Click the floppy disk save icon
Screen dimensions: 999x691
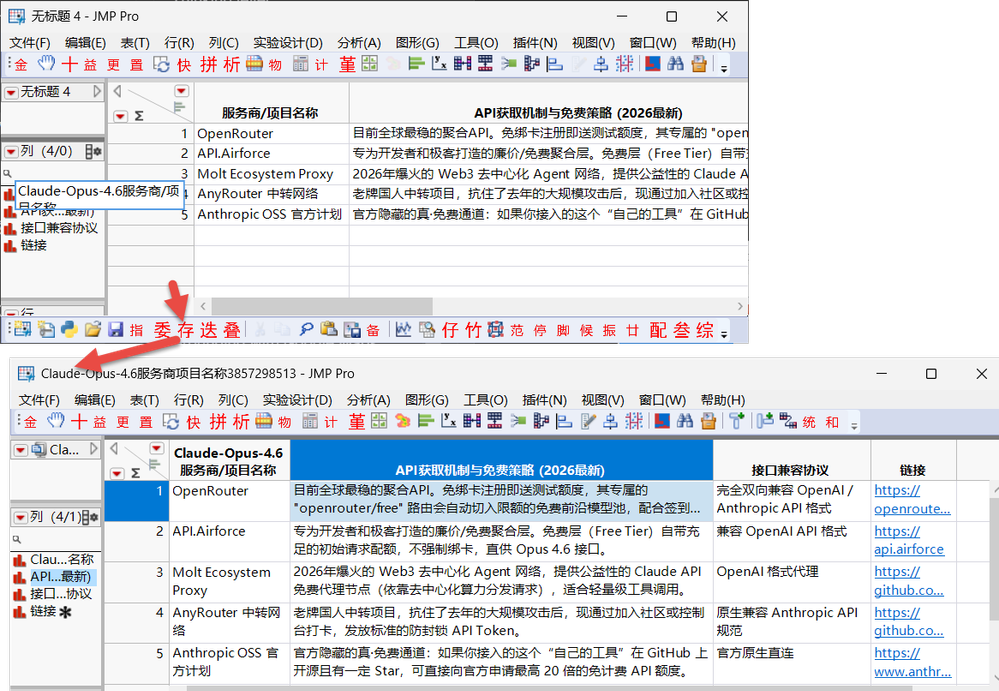[x=115, y=329]
